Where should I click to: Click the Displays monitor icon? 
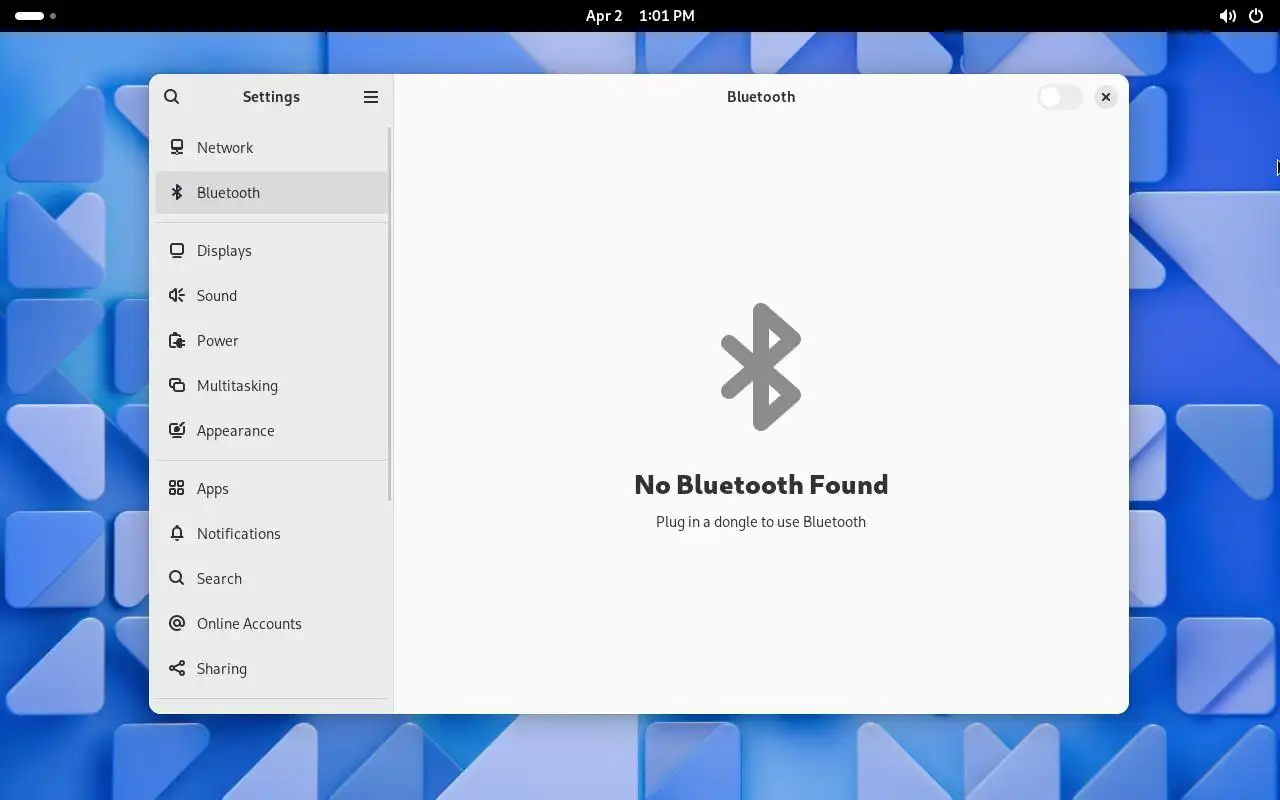177,250
